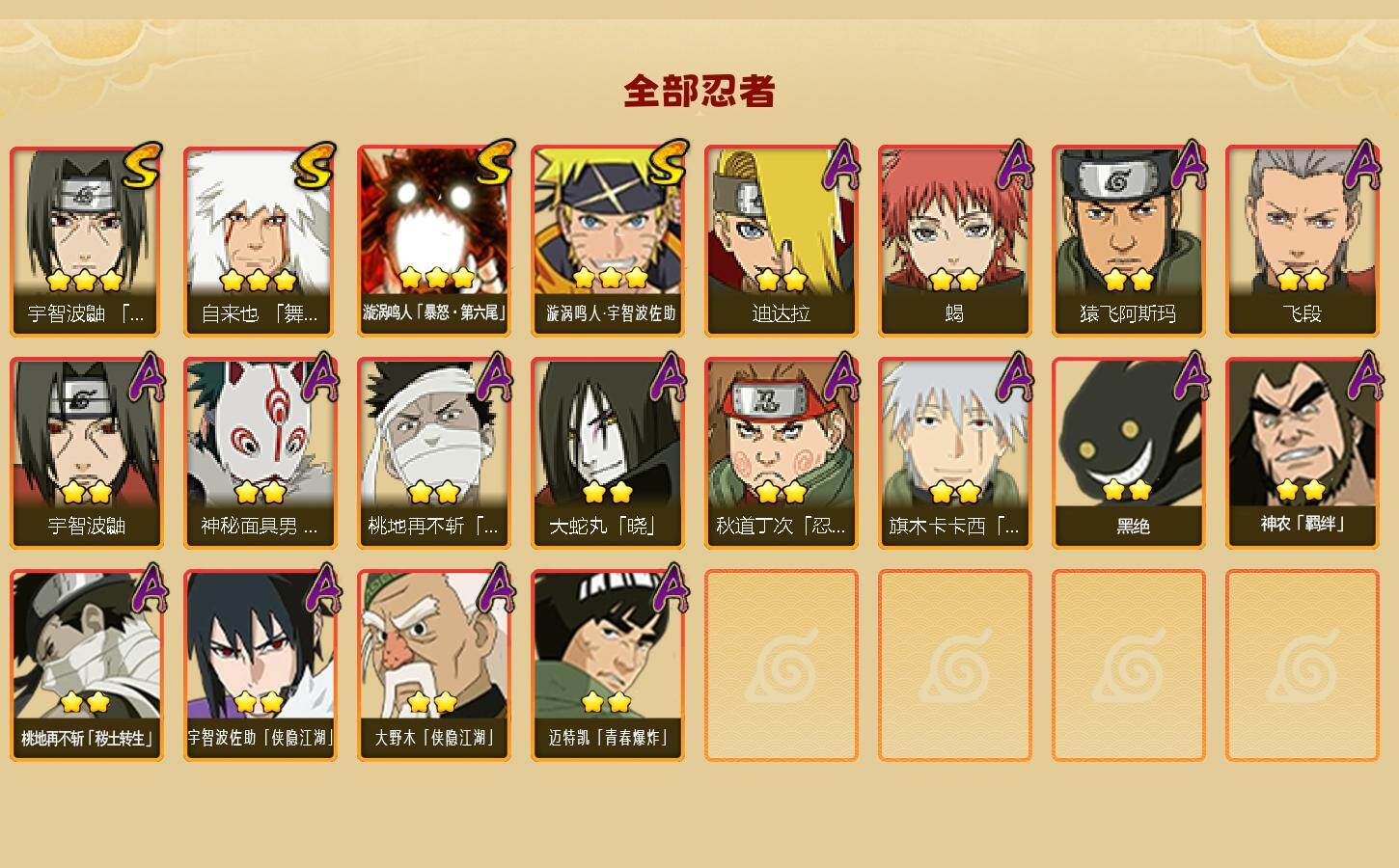Select the A-rank 宇智波鼬 card
The width and height of the screenshot is (1399, 868).
coord(87,453)
